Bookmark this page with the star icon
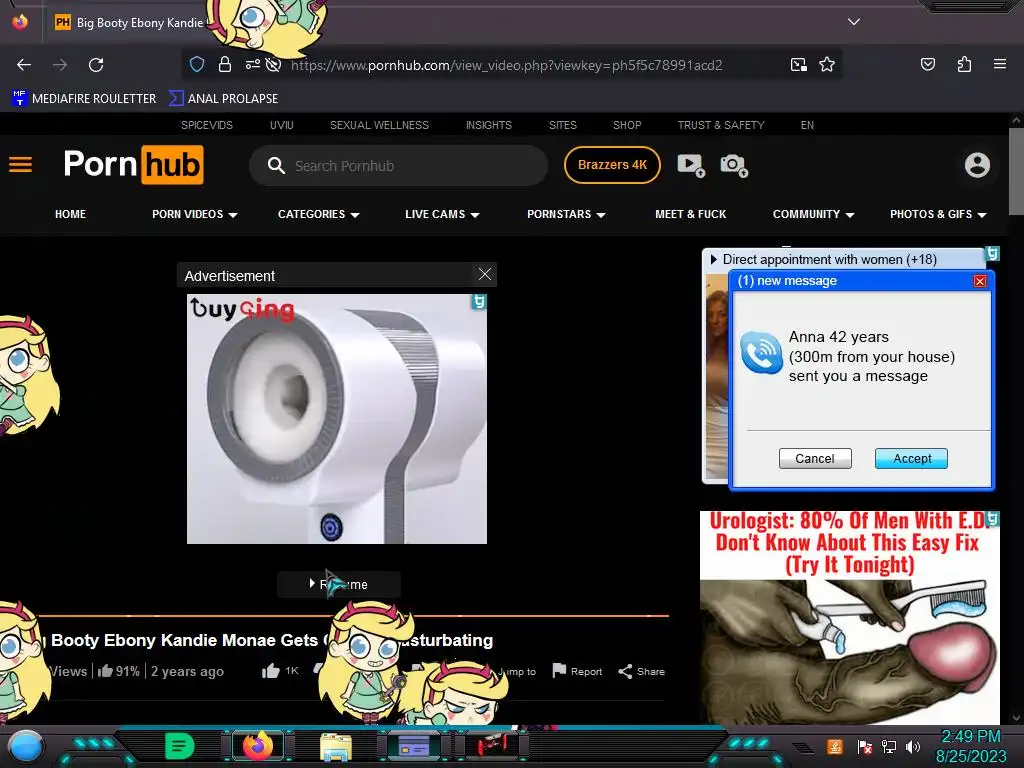 pyautogui.click(x=827, y=64)
